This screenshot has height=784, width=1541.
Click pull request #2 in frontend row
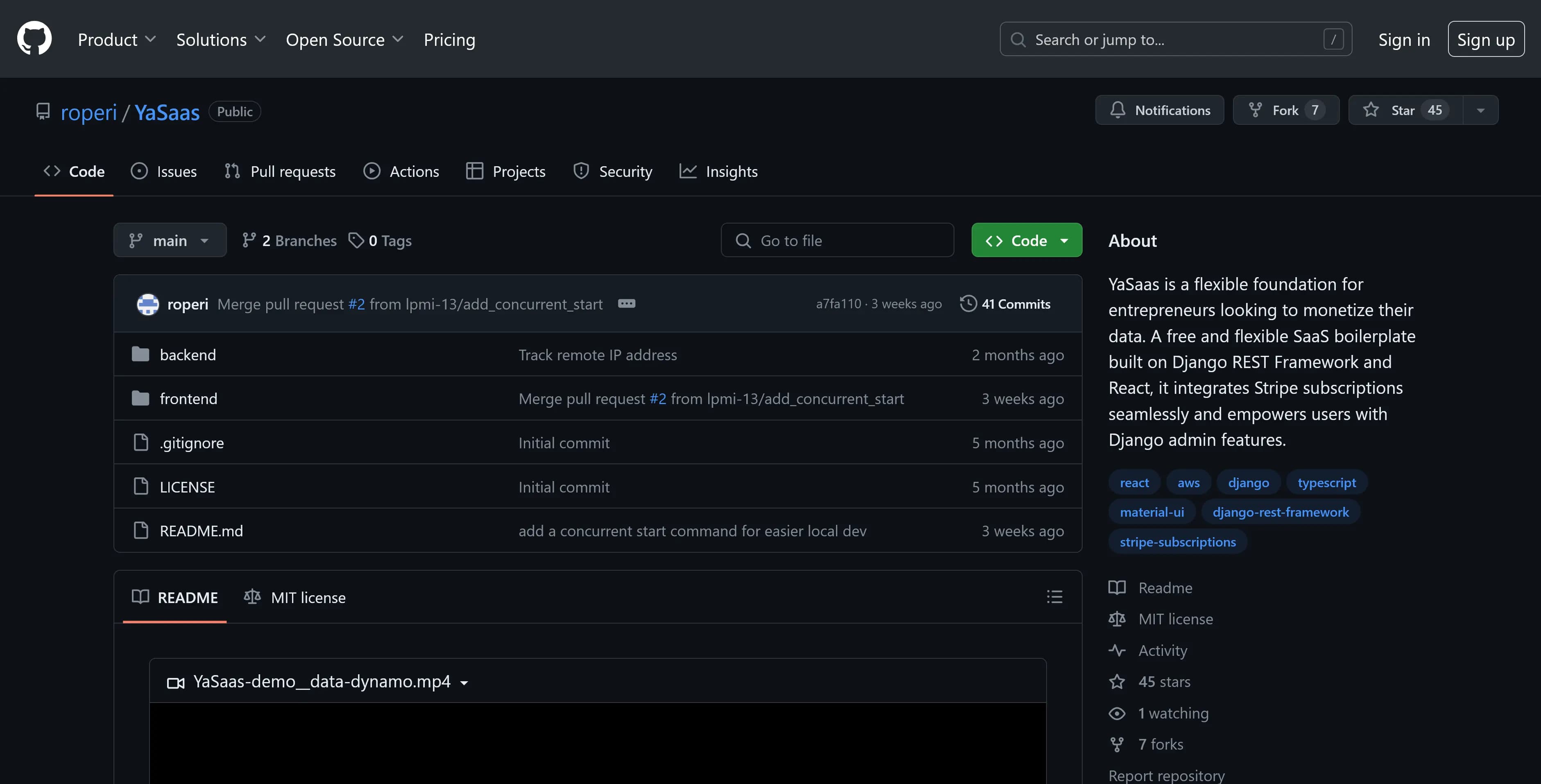657,398
